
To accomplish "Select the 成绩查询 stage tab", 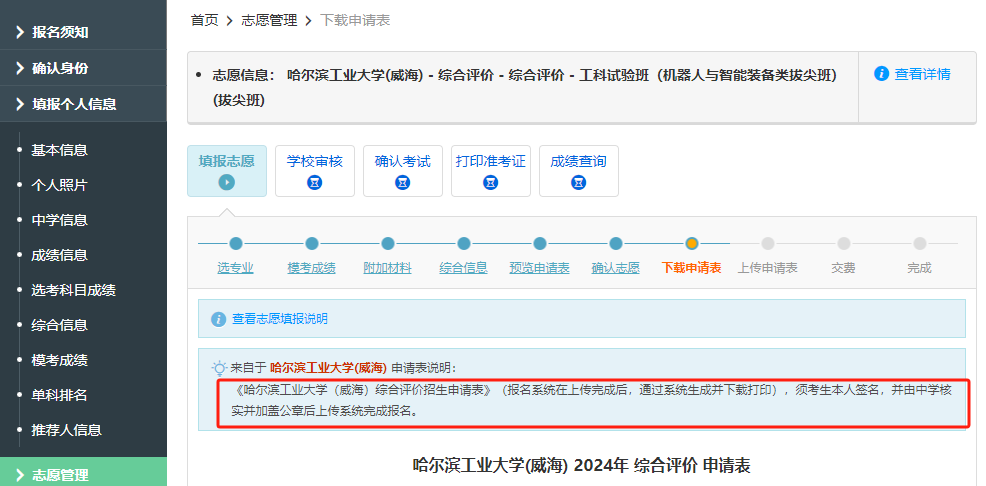I will click(x=579, y=171).
